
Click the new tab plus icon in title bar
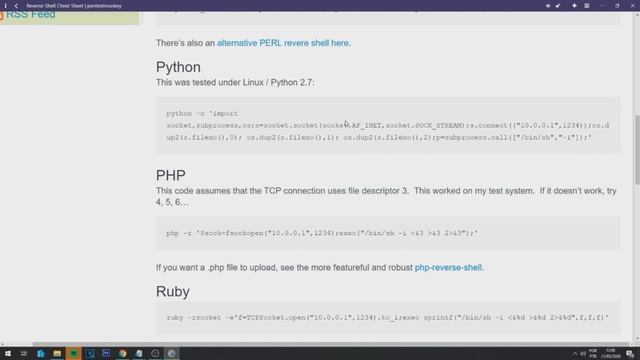[574, 6]
